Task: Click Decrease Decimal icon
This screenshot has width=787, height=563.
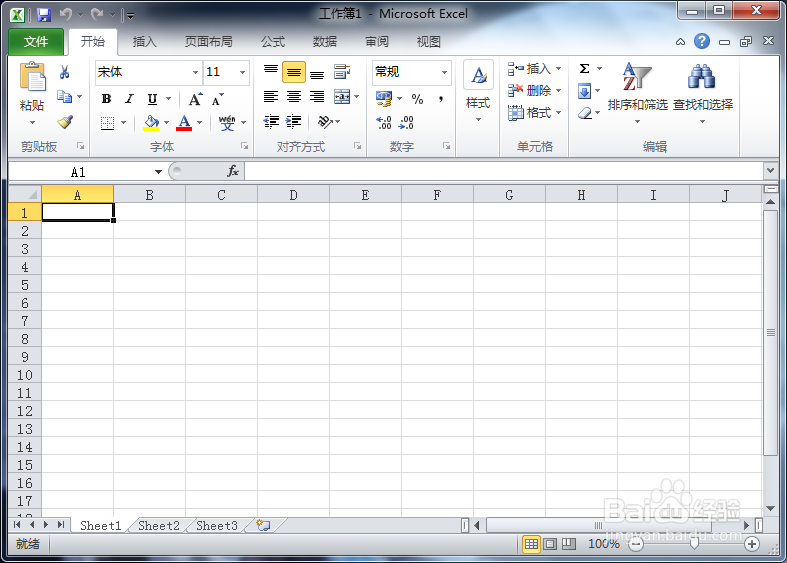Action: coord(406,122)
